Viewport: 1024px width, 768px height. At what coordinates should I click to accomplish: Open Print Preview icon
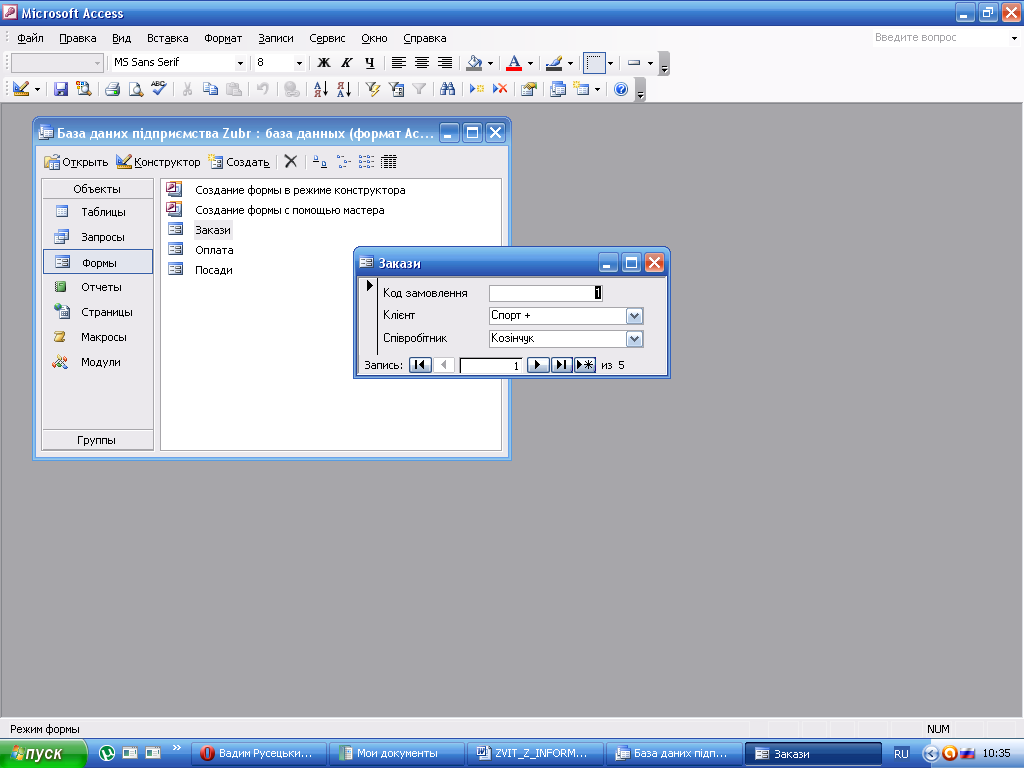(135, 89)
